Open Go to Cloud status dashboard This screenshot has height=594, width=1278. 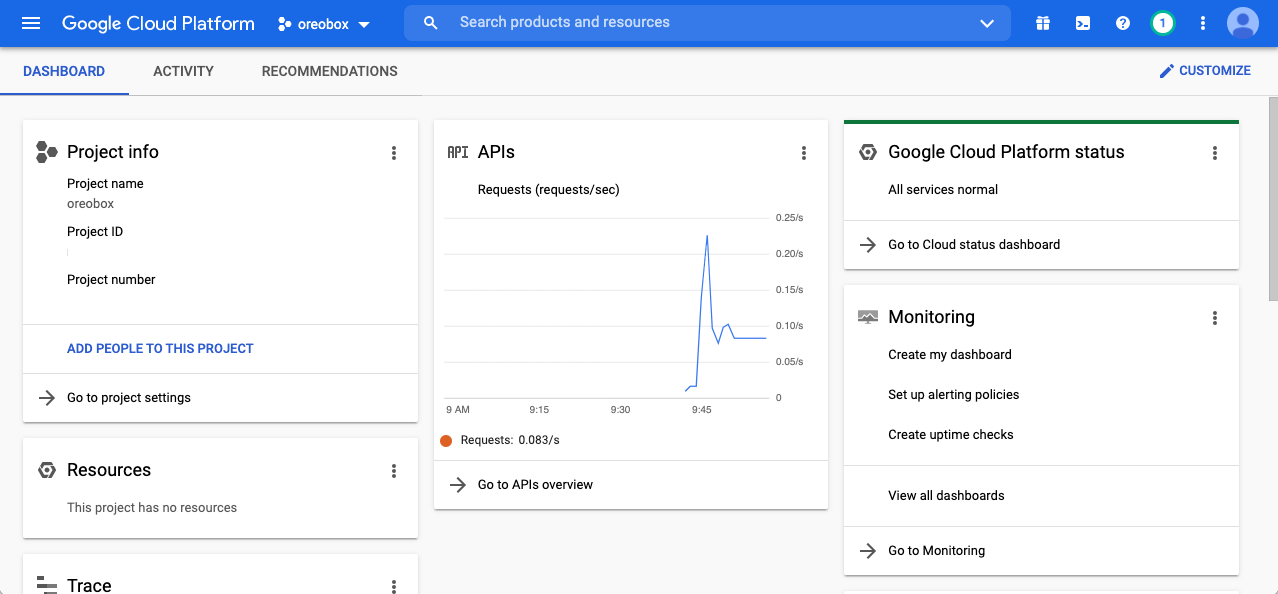974,244
